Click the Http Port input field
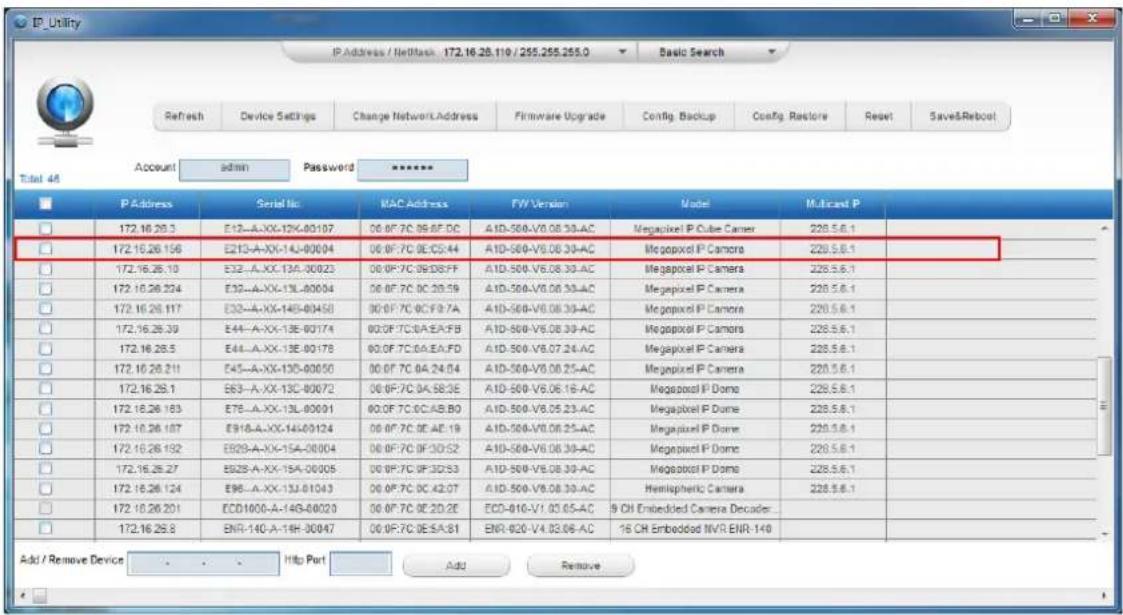 361,563
